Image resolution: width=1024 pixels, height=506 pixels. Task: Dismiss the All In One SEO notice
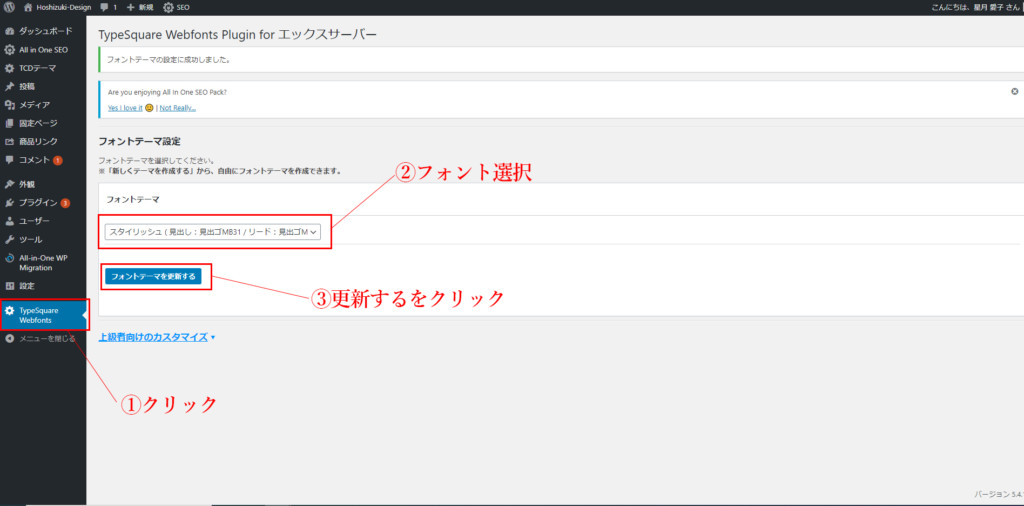pos(1015,91)
